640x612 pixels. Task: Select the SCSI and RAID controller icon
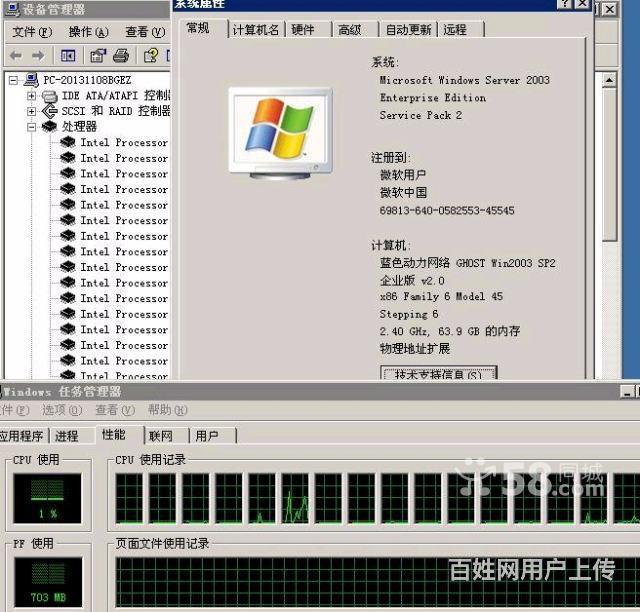[x=49, y=111]
